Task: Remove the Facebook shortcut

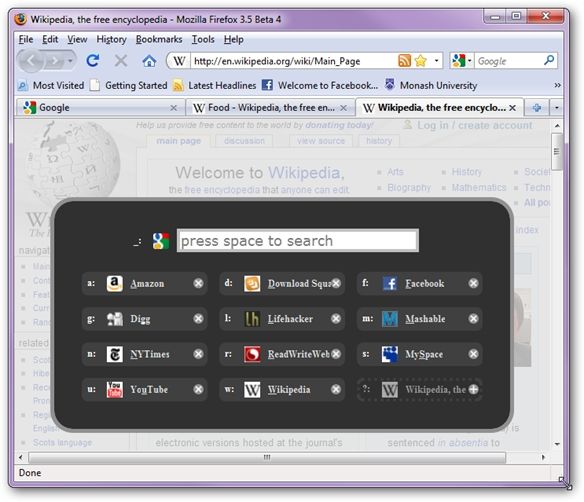Action: click(473, 283)
